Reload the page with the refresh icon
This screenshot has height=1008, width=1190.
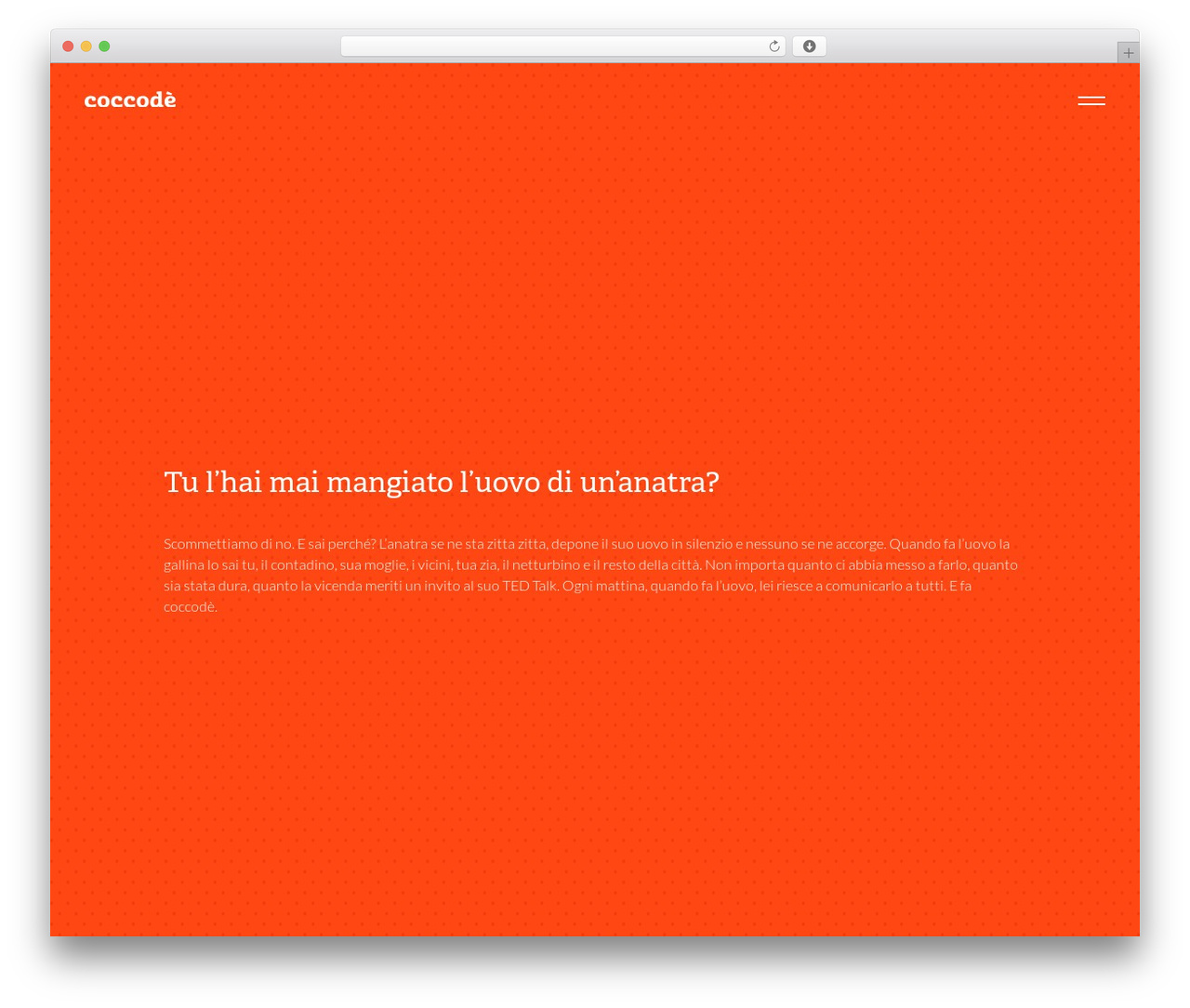[773, 46]
